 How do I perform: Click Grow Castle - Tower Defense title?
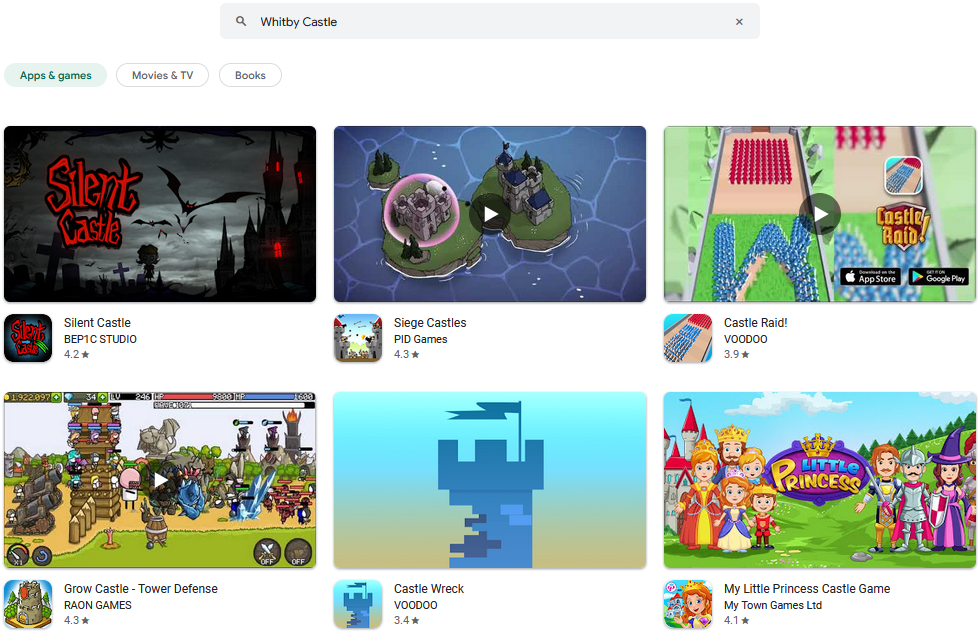[140, 589]
